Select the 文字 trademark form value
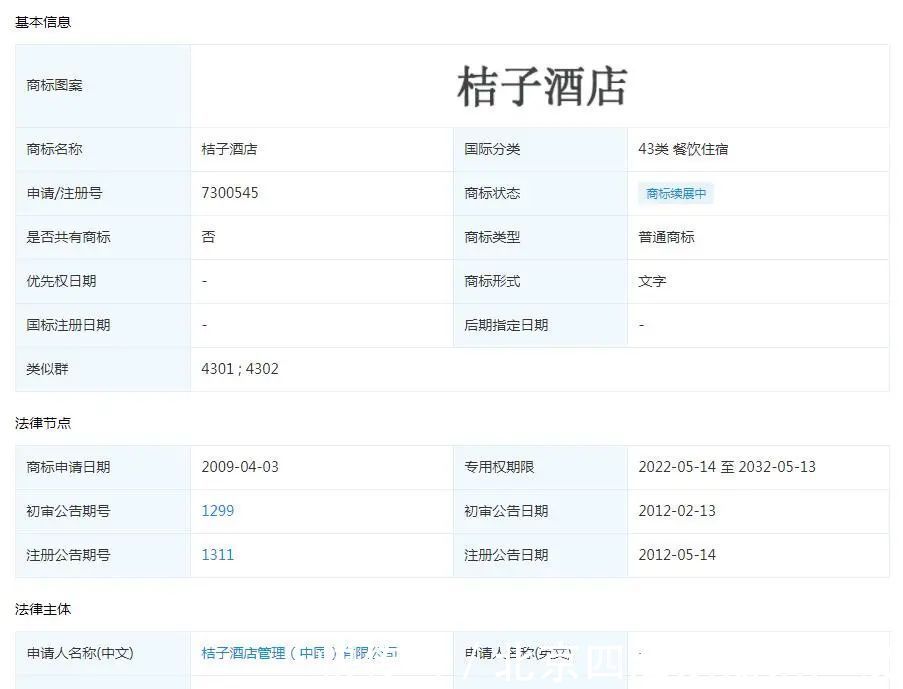This screenshot has width=903, height=689. pos(652,281)
